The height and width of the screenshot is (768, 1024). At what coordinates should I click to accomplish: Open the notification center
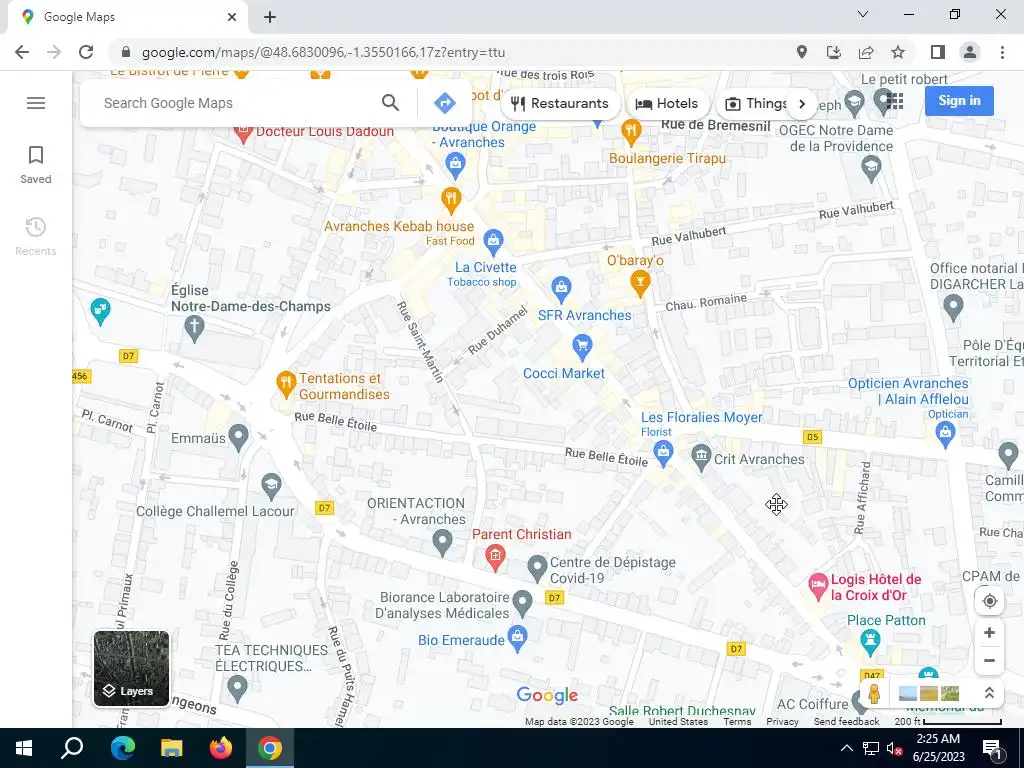(x=991, y=748)
